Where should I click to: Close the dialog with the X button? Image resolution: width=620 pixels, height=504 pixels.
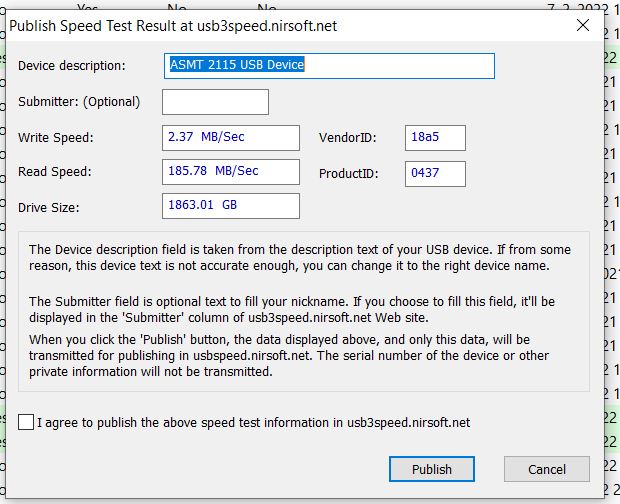click(x=582, y=26)
